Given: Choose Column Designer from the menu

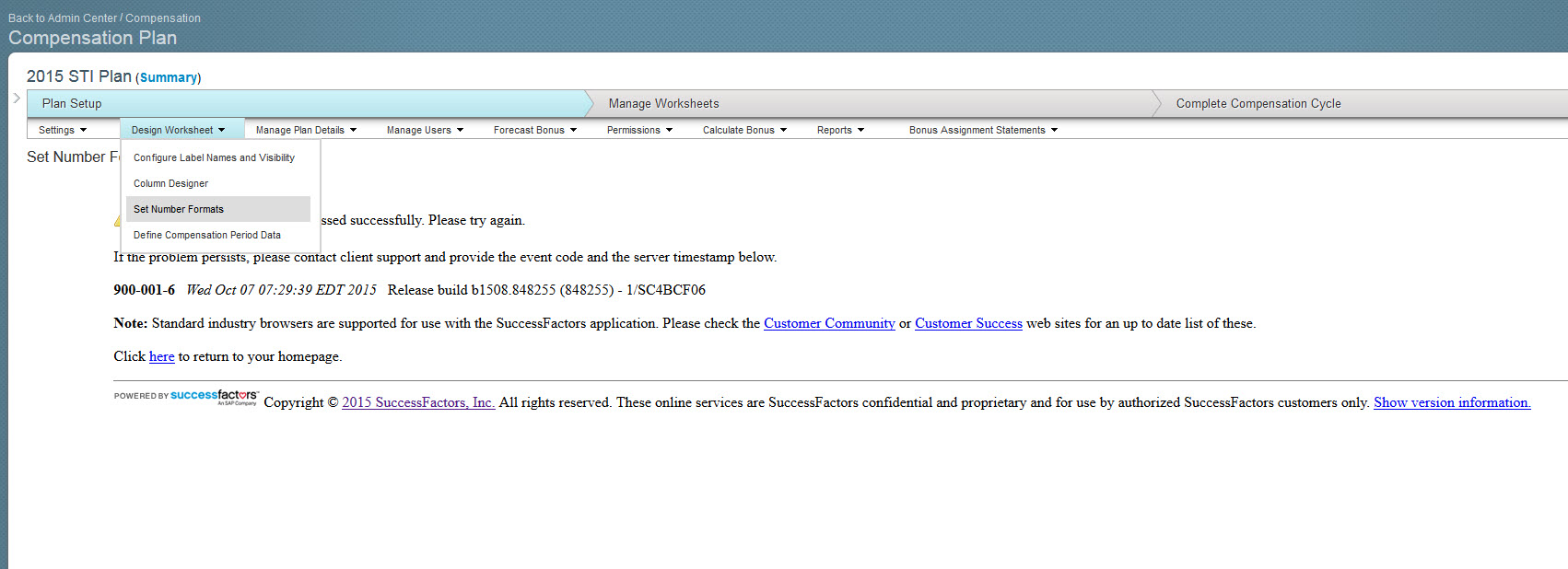Looking at the screenshot, I should [x=218, y=183].
